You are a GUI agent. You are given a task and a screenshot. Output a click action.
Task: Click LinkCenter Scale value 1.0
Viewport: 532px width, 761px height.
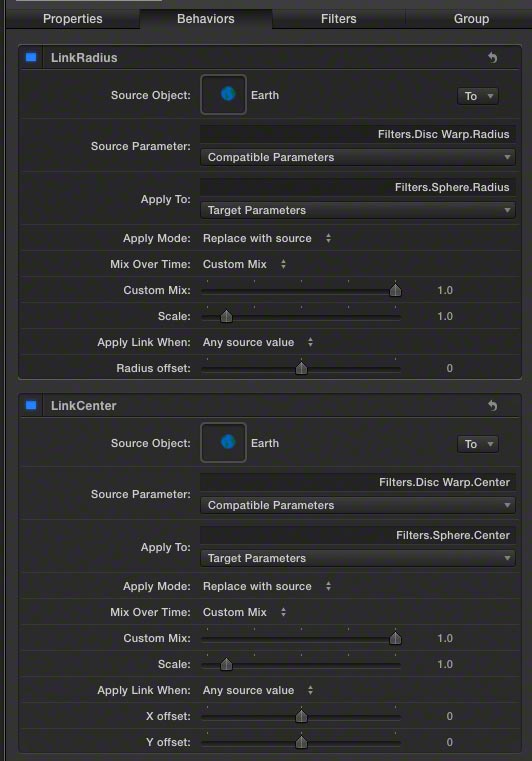click(x=445, y=664)
